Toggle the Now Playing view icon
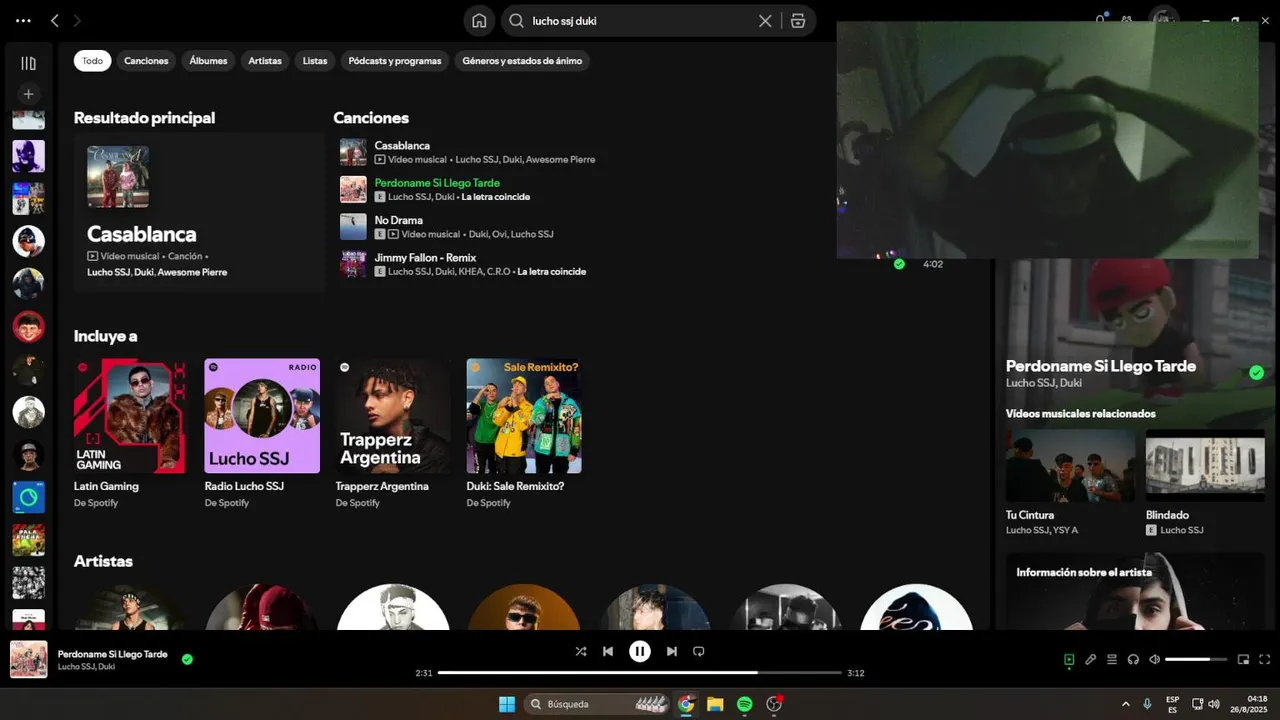Viewport: 1280px width, 720px height. pyautogui.click(x=1069, y=659)
